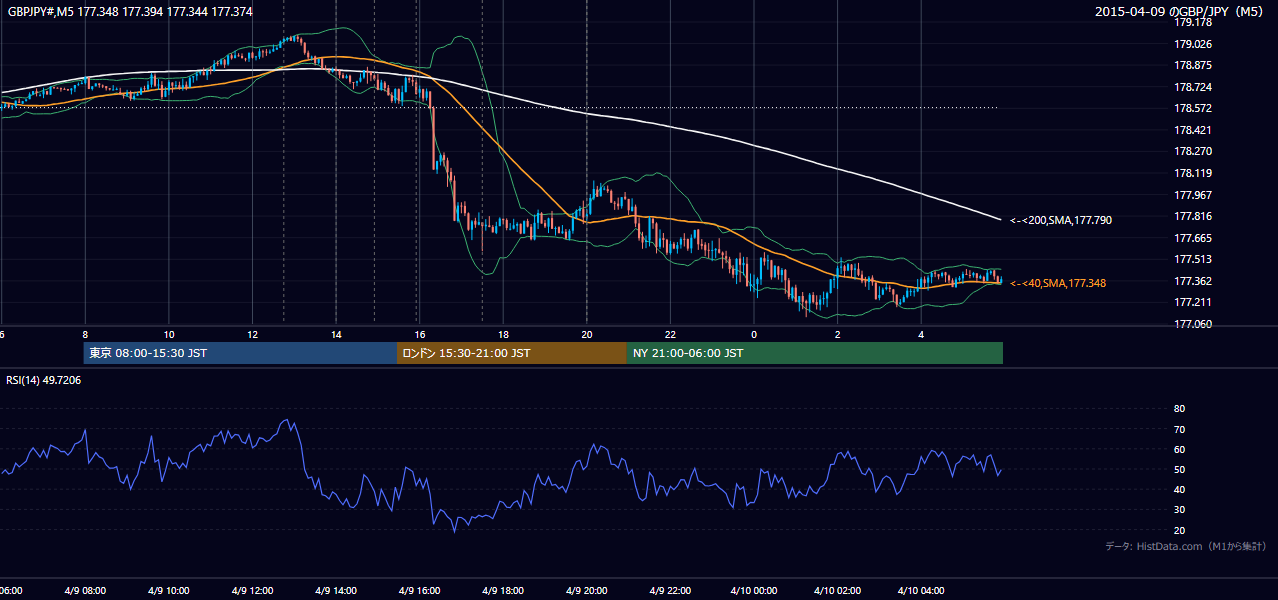Click the 40 SMA 177.348 label

click(1058, 283)
